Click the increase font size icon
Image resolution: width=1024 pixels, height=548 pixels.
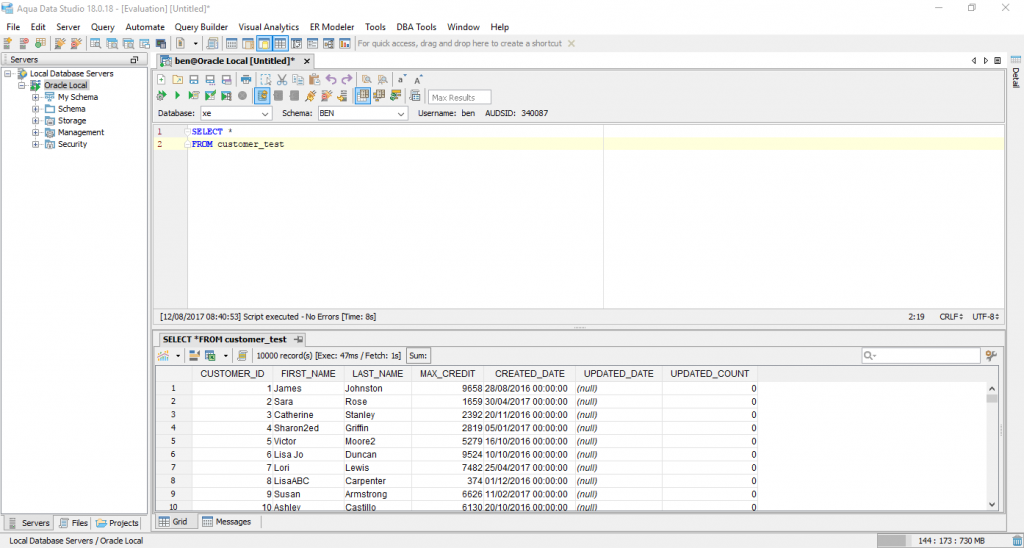418,80
